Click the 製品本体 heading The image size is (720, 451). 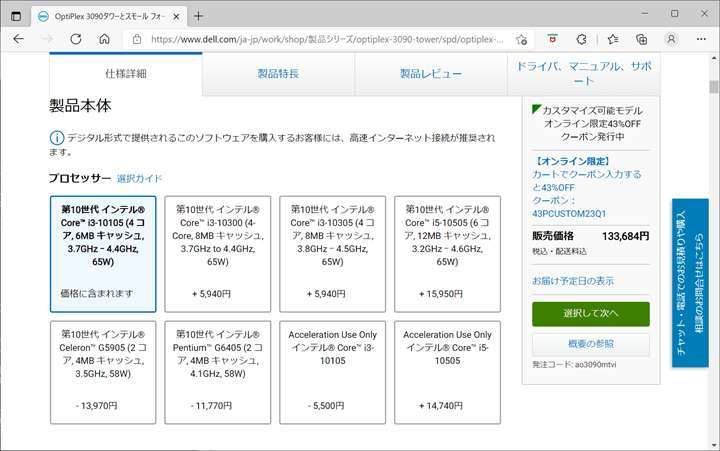(80, 106)
